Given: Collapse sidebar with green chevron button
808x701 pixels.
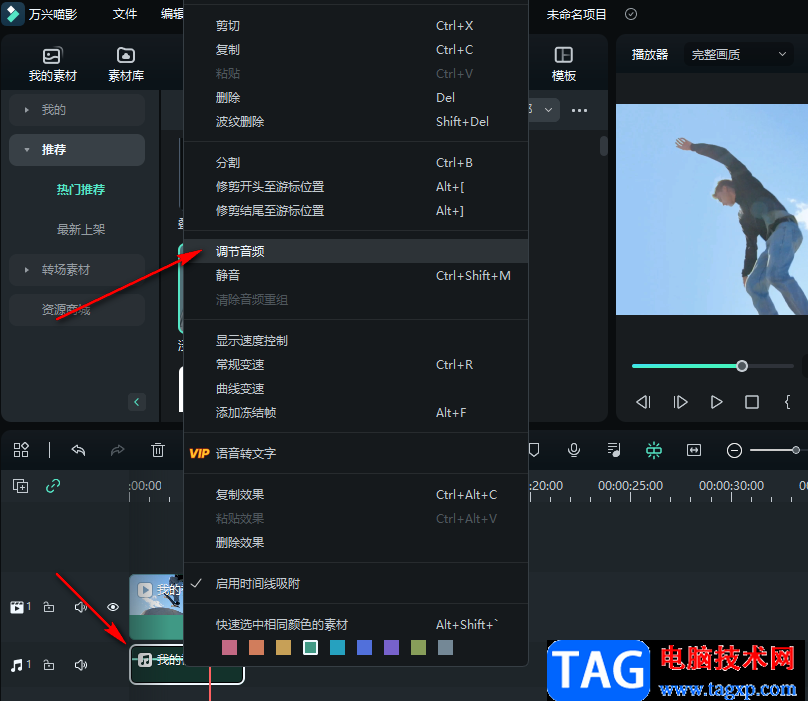Looking at the screenshot, I should tap(137, 402).
